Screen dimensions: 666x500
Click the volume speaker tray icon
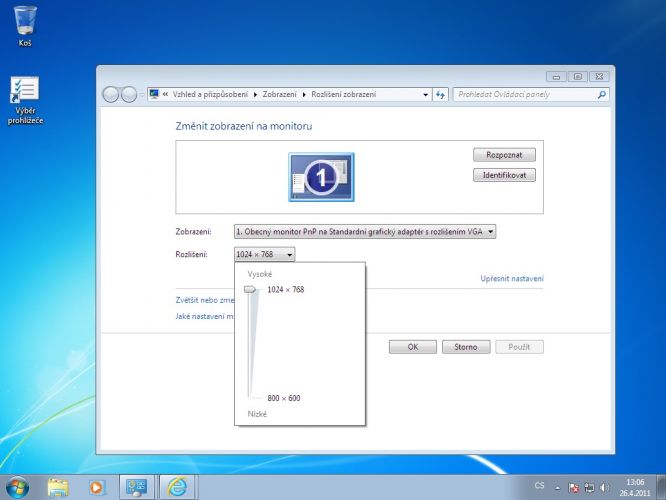click(604, 488)
